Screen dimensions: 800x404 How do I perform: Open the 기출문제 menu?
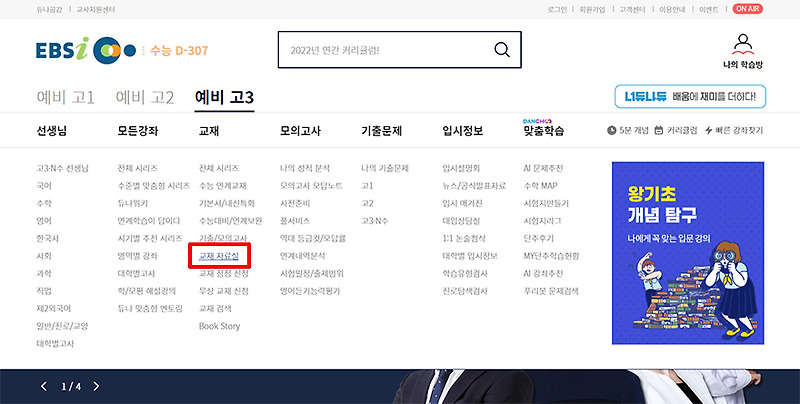[381, 131]
